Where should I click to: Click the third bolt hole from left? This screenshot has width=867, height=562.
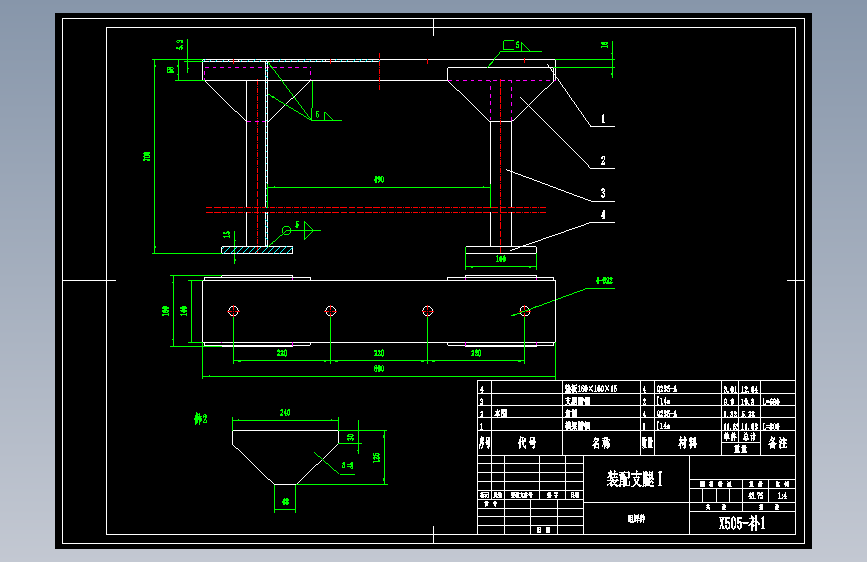427,311
